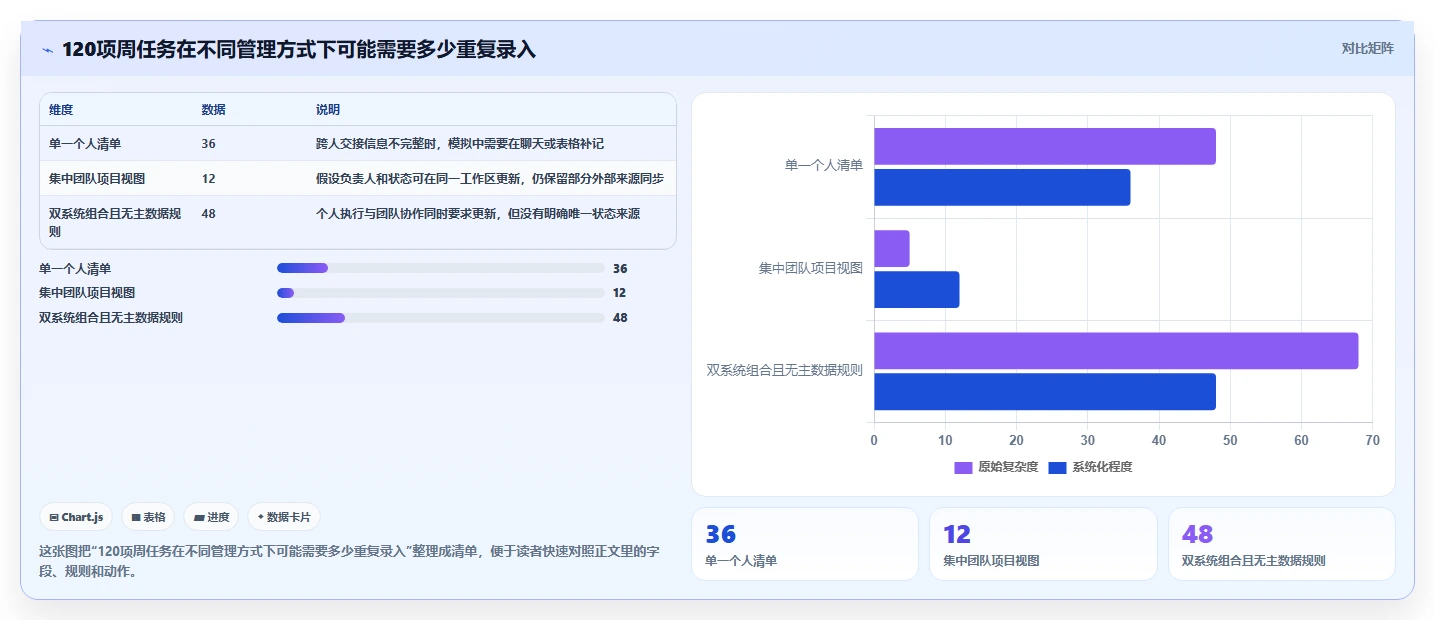Image resolution: width=1435 pixels, height=620 pixels.
Task: Click the 集中团队项目视图 progress bar
Action: tap(440, 293)
